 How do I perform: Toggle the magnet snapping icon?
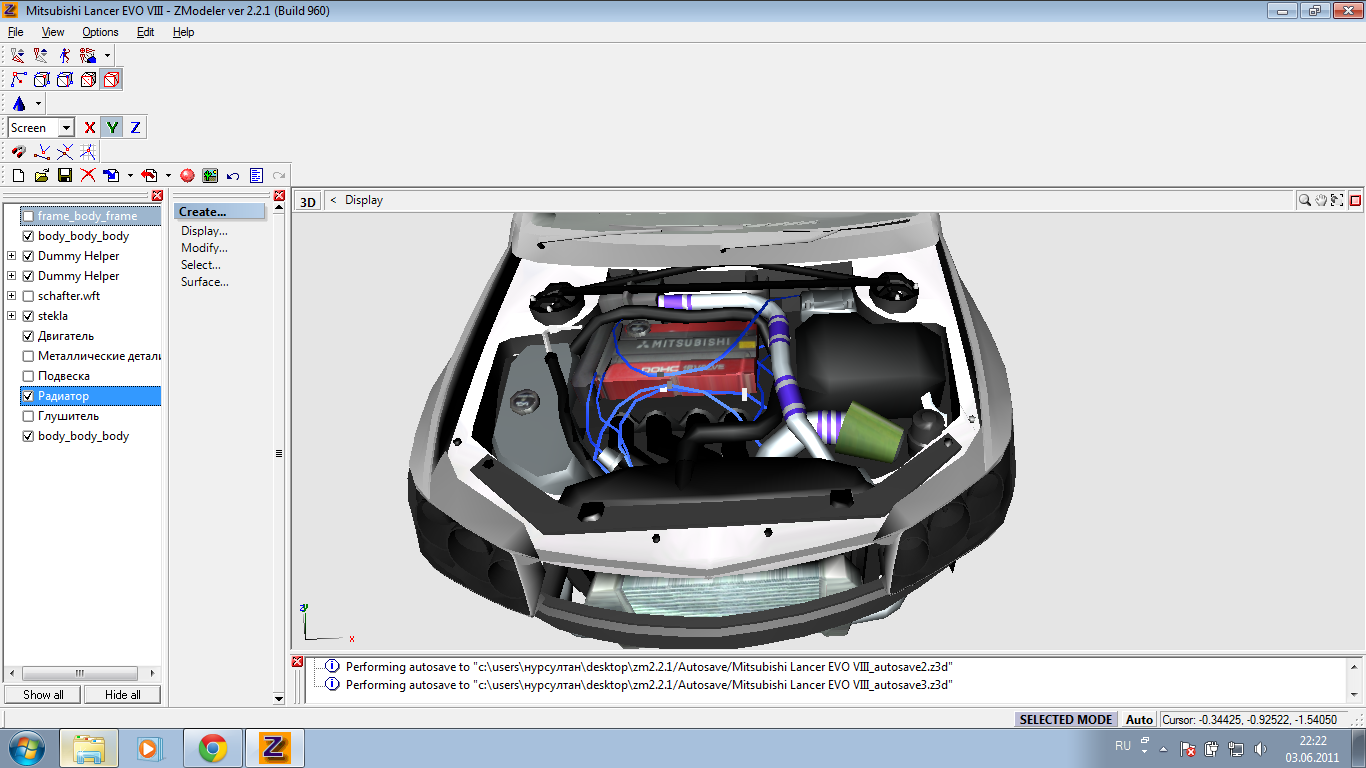click(x=18, y=151)
